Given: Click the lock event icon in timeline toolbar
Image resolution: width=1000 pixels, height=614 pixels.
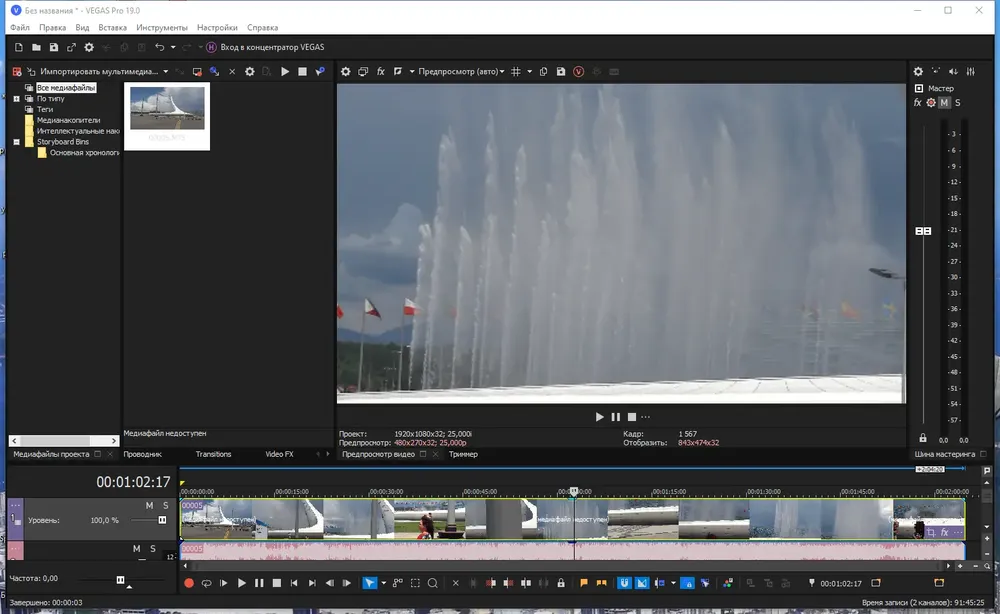Looking at the screenshot, I should tap(561, 583).
